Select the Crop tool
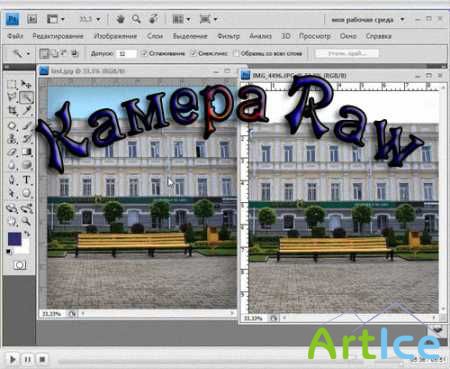This screenshot has width=450, height=369. coord(12,110)
